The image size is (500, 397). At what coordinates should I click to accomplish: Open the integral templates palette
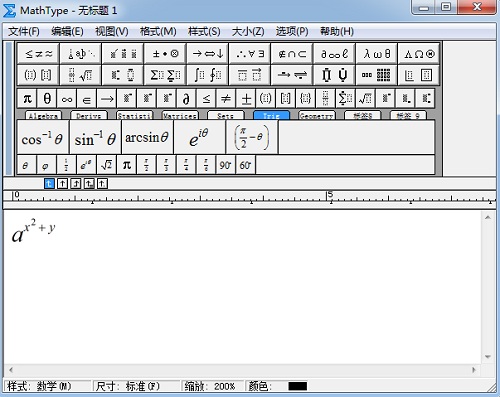click(207, 75)
